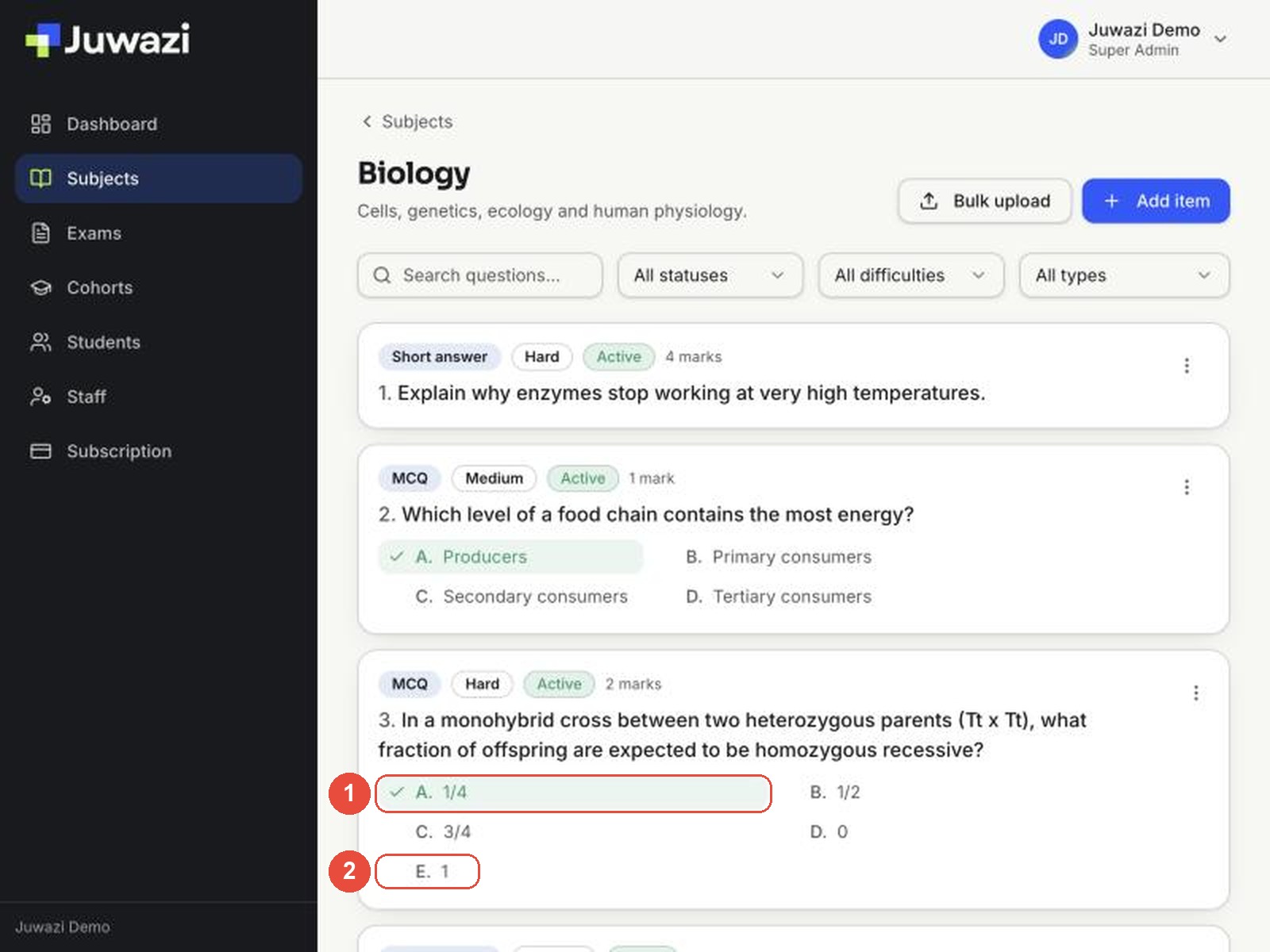Expand the Juwazi Demo account menu chevron
The height and width of the screenshot is (952, 1270).
click(x=1221, y=39)
